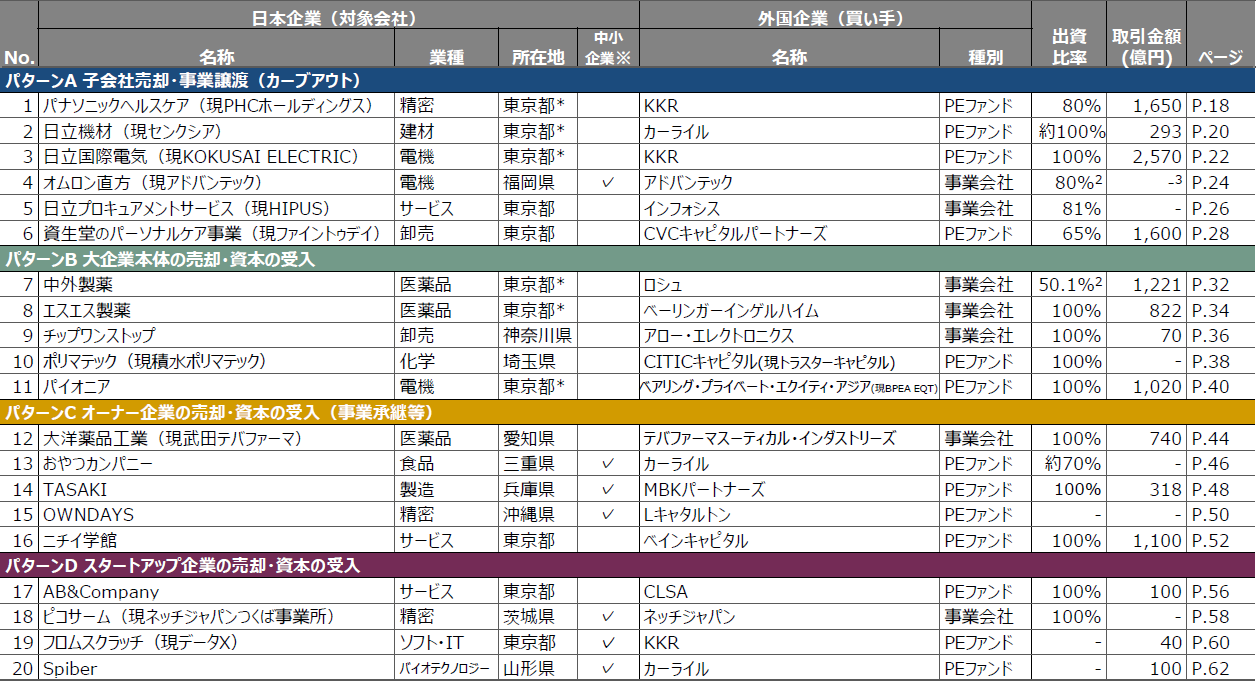Select the 沖縄県 location cell
The height and width of the screenshot is (681, 1256).
[x=538, y=515]
